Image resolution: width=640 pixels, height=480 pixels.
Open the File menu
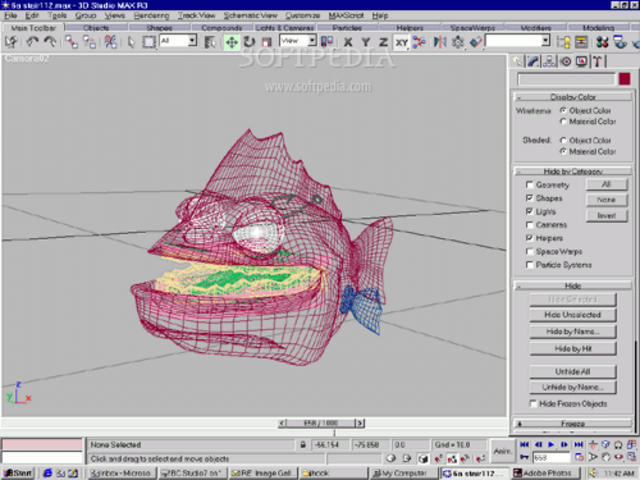tap(10, 16)
